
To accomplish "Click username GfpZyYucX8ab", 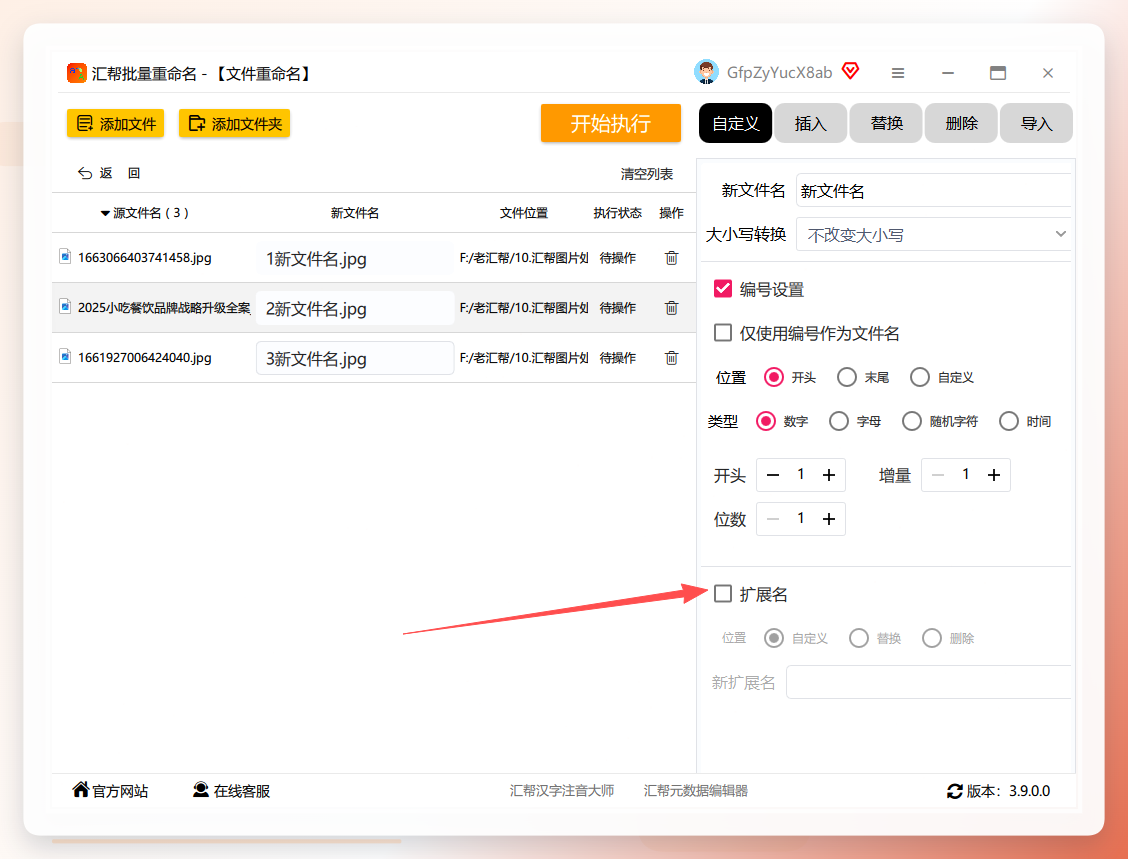I will [x=779, y=73].
